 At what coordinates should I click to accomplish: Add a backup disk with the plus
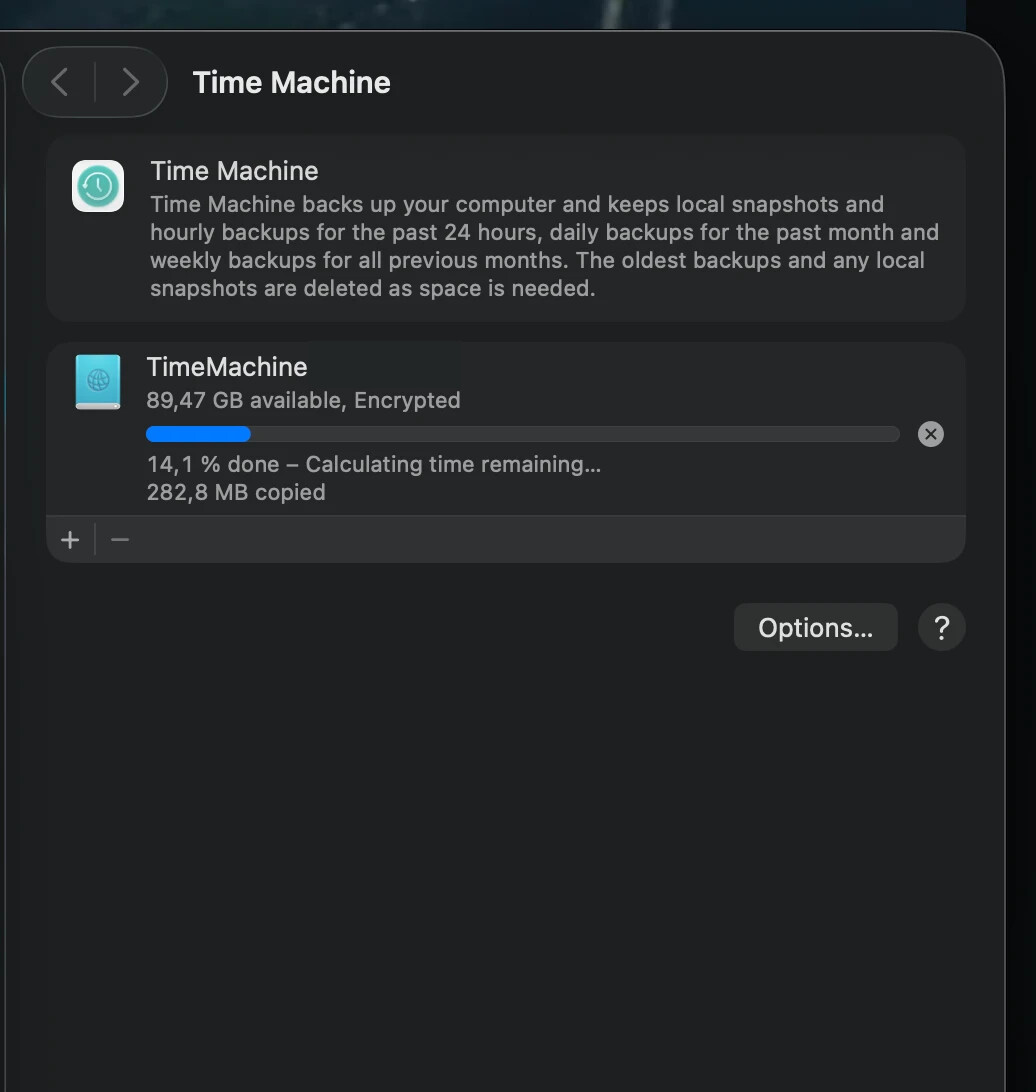pos(70,540)
